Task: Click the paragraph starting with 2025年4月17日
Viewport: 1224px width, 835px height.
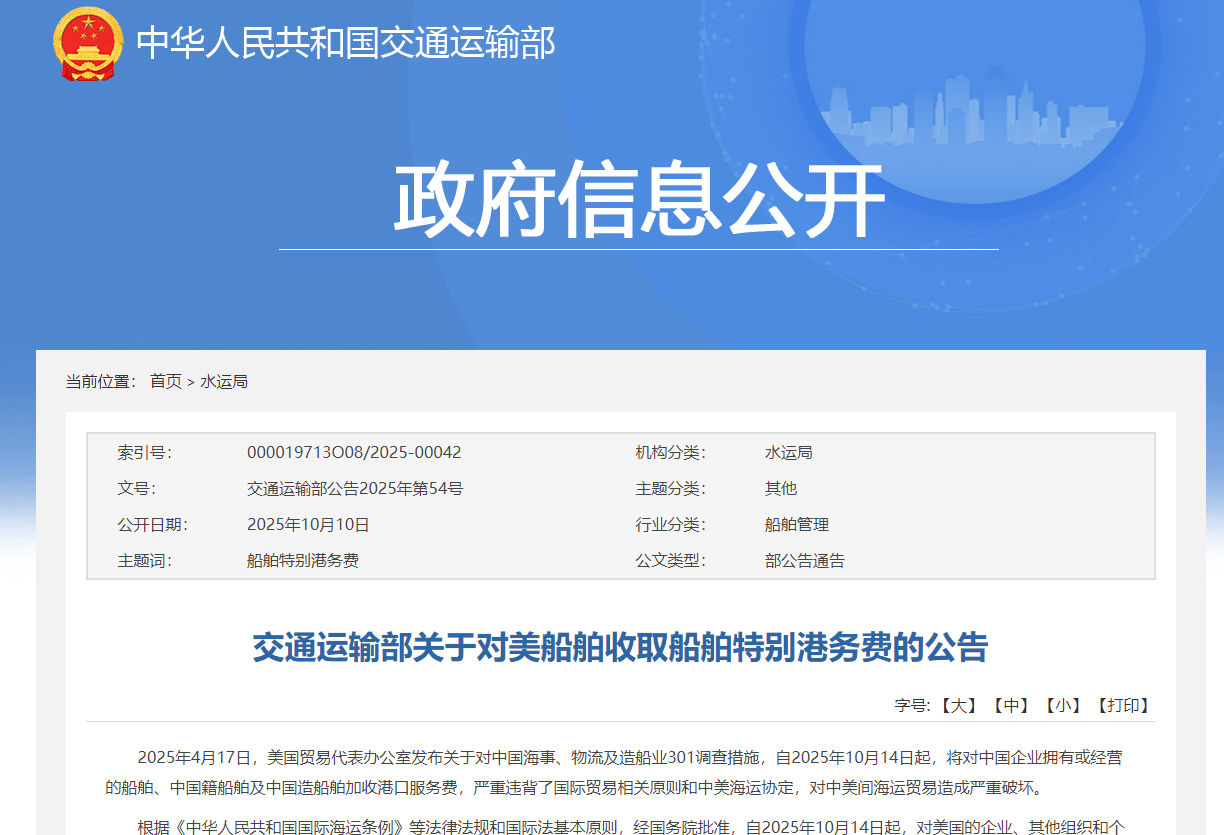Action: (x=620, y=772)
